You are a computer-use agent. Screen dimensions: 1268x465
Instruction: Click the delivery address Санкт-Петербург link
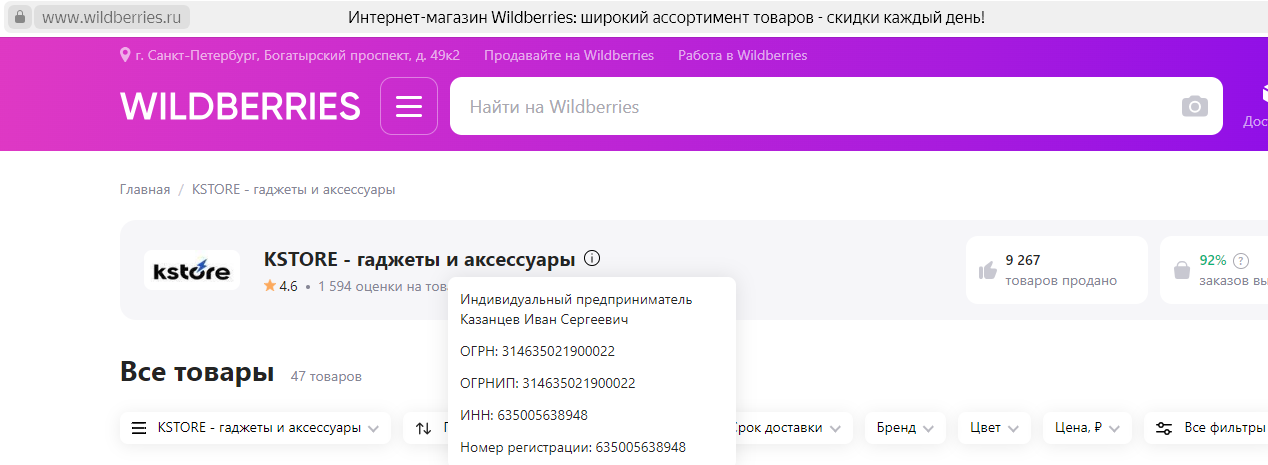297,55
